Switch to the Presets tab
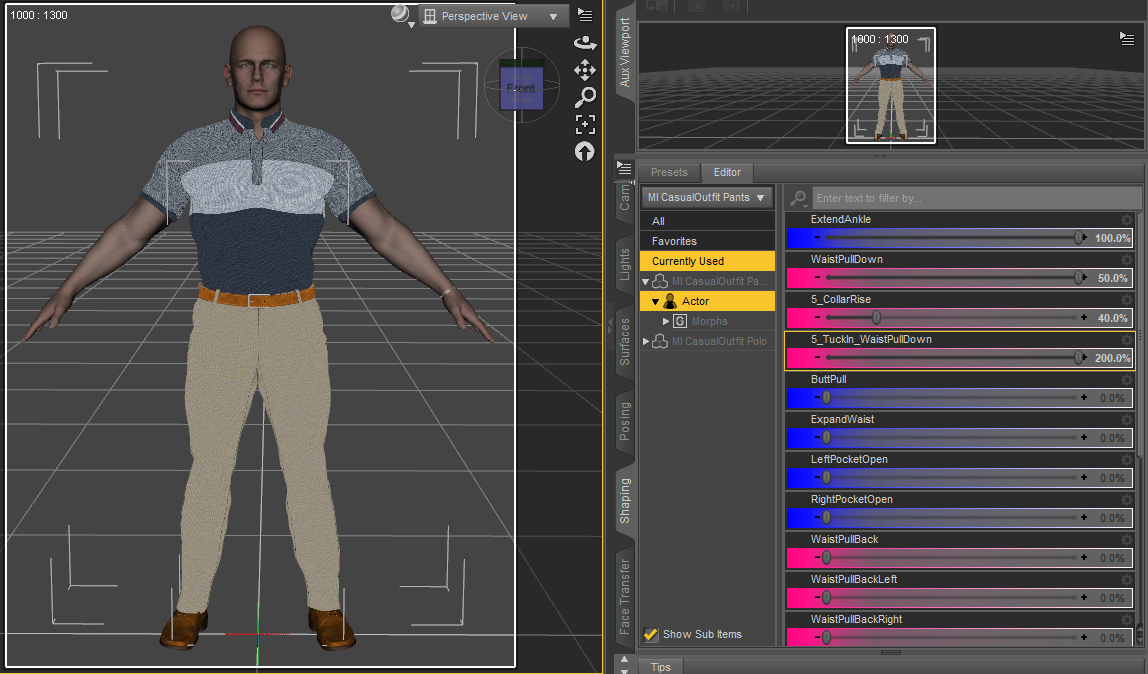This screenshot has height=674, width=1148. pos(669,173)
